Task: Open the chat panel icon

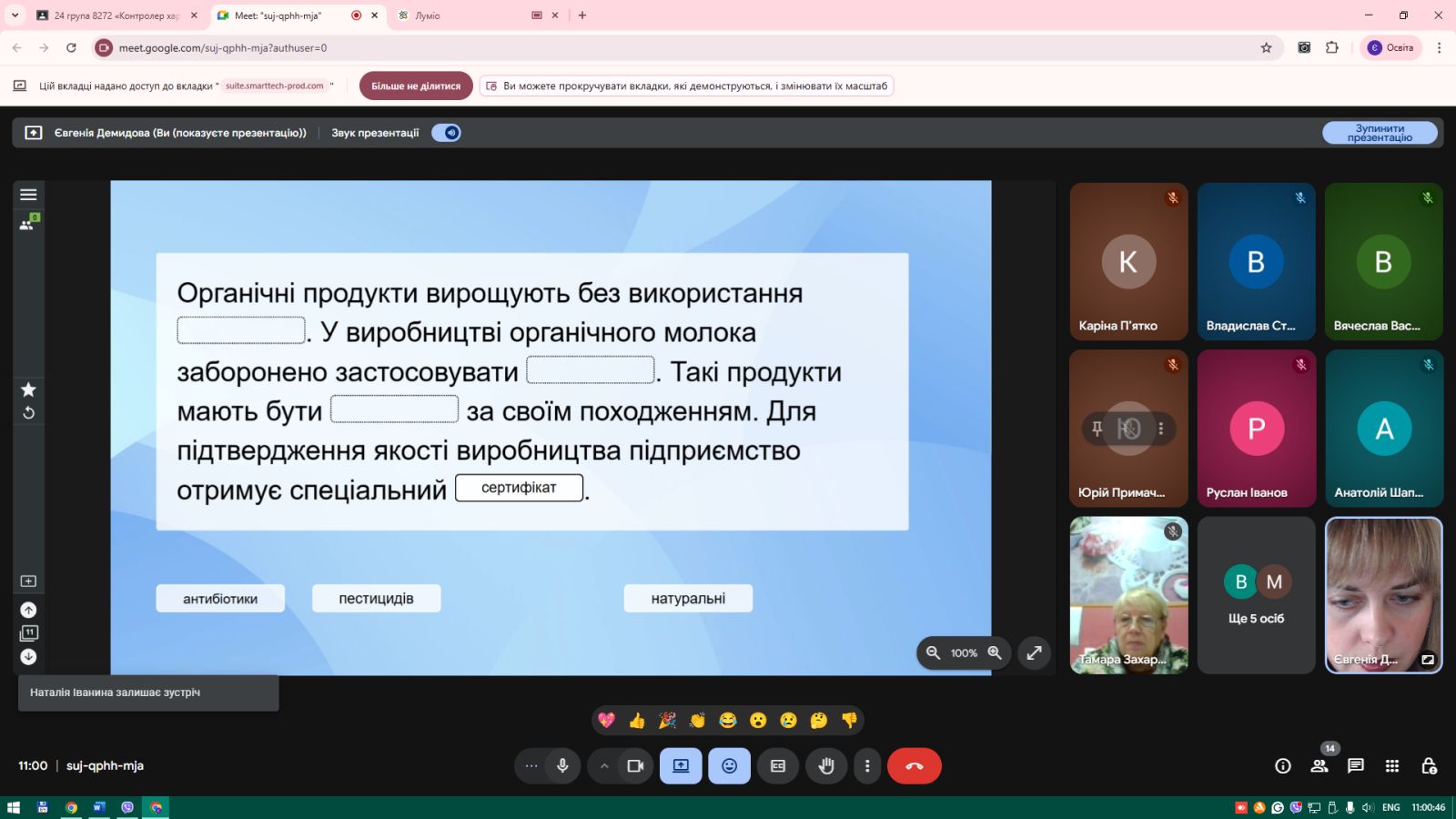Action: [1355, 766]
